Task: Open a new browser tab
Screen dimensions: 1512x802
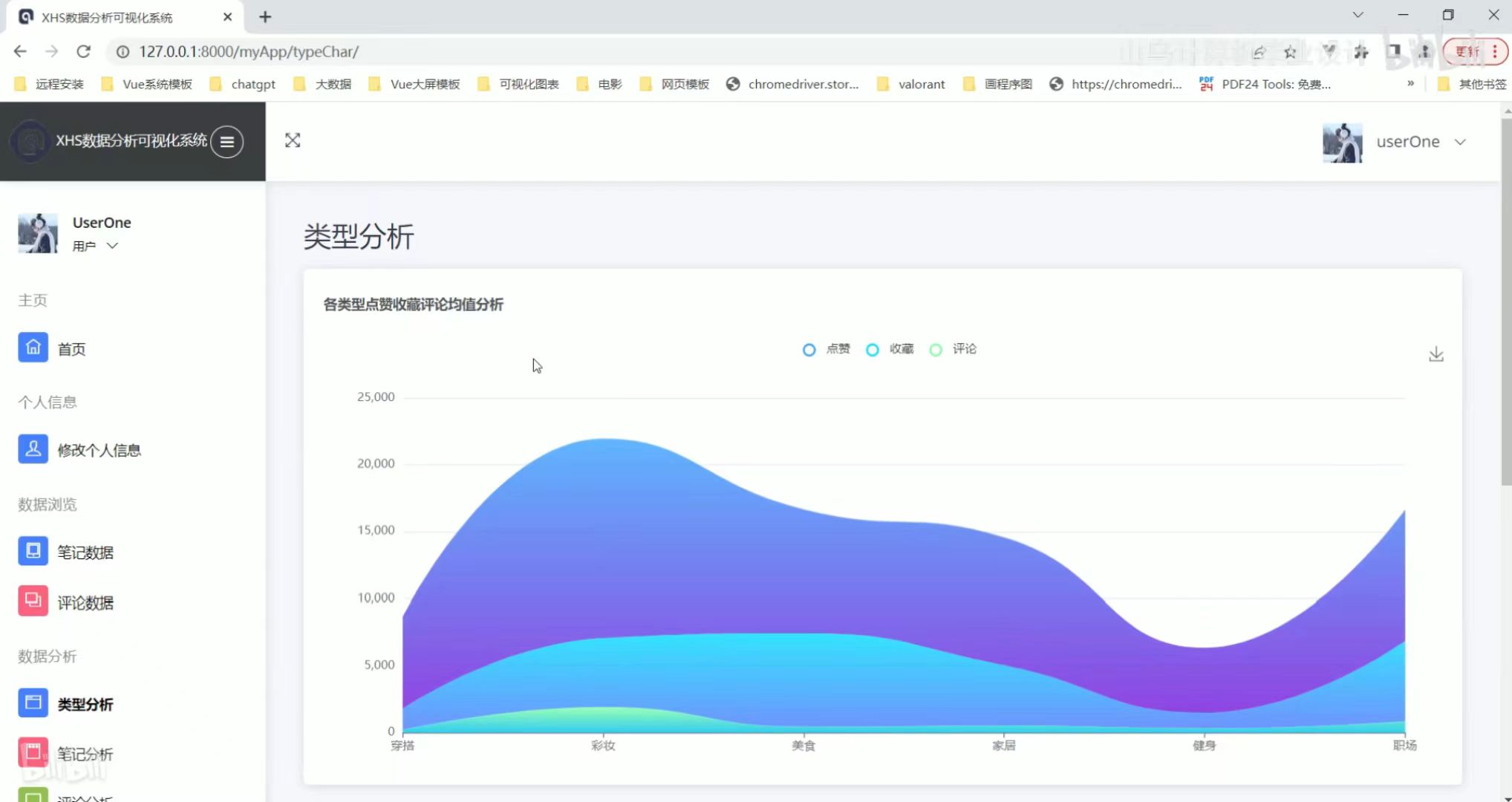Action: [265, 16]
